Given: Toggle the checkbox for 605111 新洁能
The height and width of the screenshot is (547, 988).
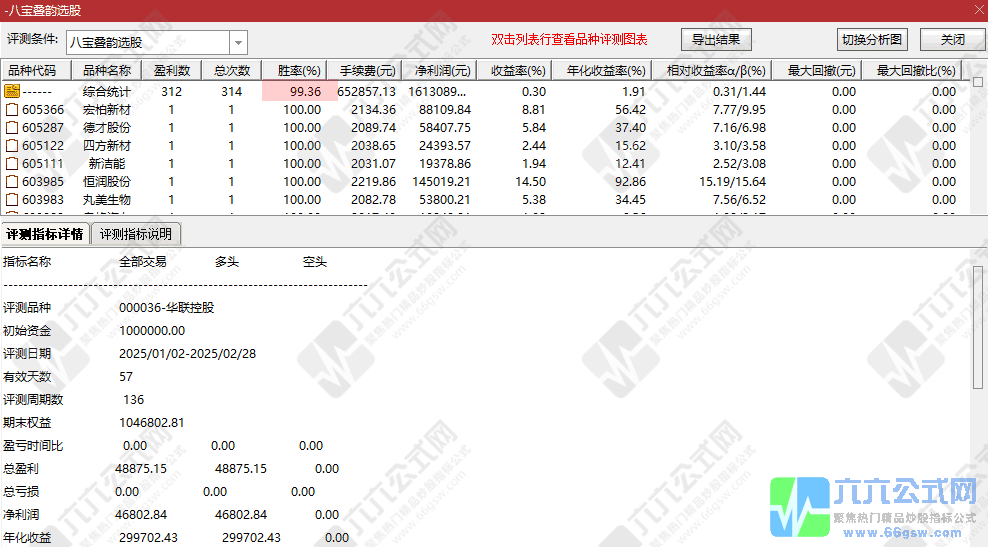Looking at the screenshot, I should pyautogui.click(x=12, y=163).
